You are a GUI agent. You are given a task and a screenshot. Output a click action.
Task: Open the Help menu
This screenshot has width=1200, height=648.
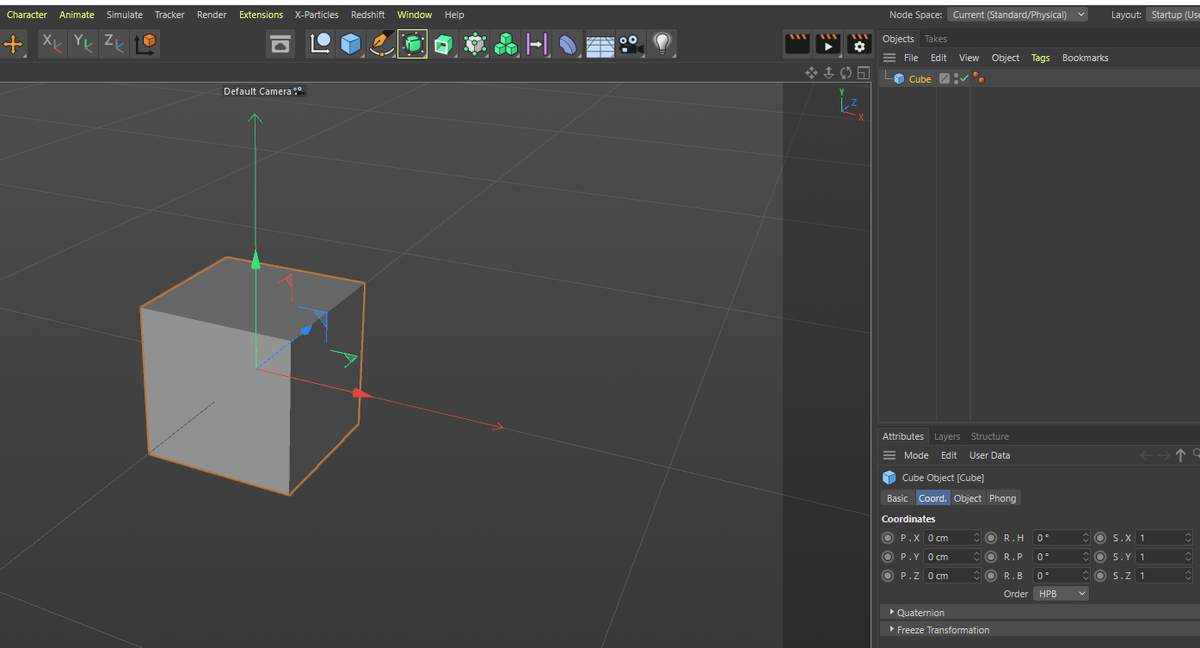click(454, 15)
